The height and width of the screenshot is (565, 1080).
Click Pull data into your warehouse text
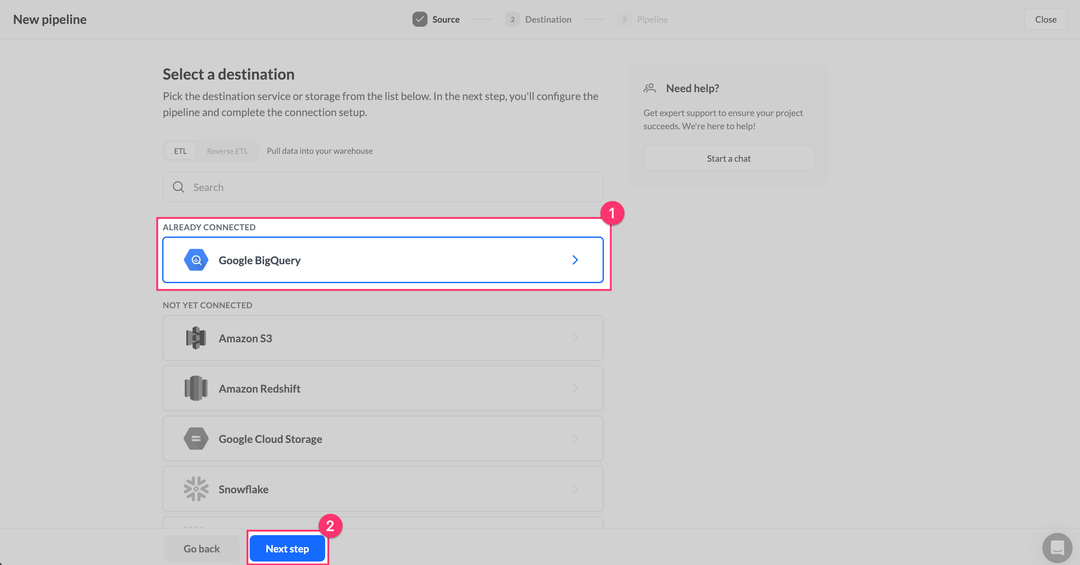(x=320, y=151)
